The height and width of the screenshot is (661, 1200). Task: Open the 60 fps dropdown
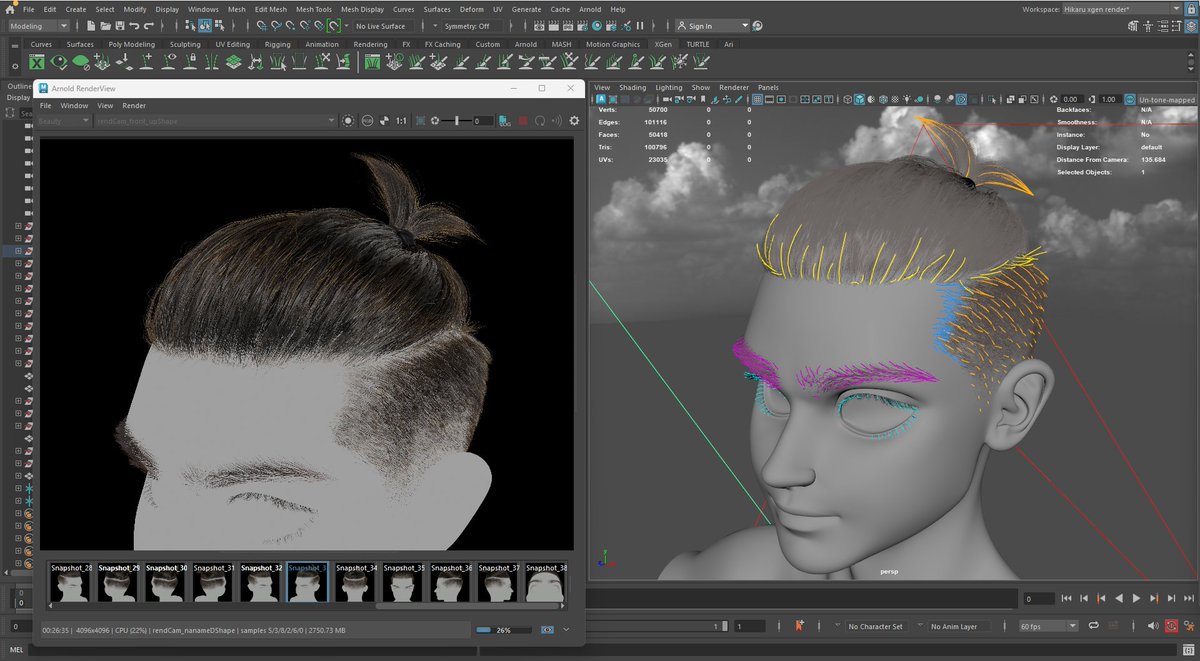tap(1048, 626)
